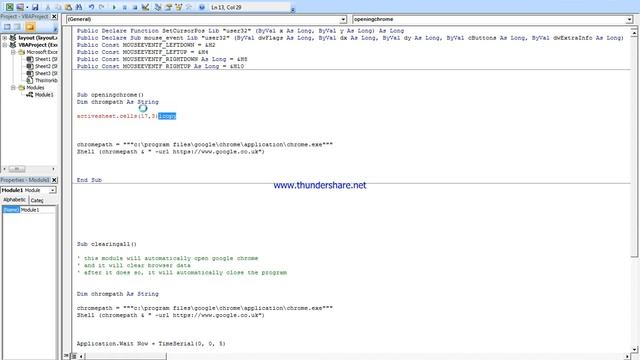Click the Project panel horizontal scrollbar thumb

pyautogui.click(x=17, y=169)
